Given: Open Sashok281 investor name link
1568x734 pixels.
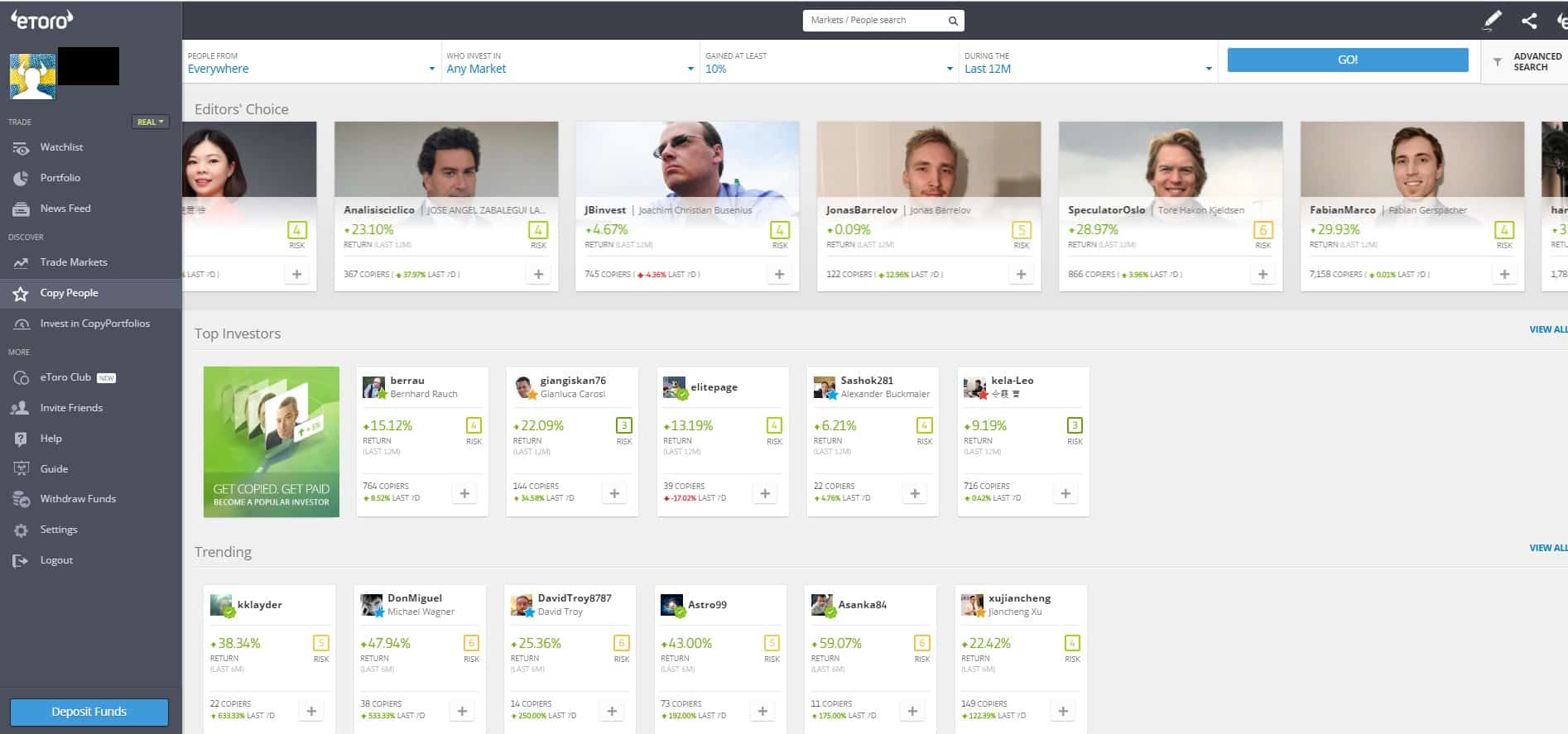Looking at the screenshot, I should click(867, 381).
